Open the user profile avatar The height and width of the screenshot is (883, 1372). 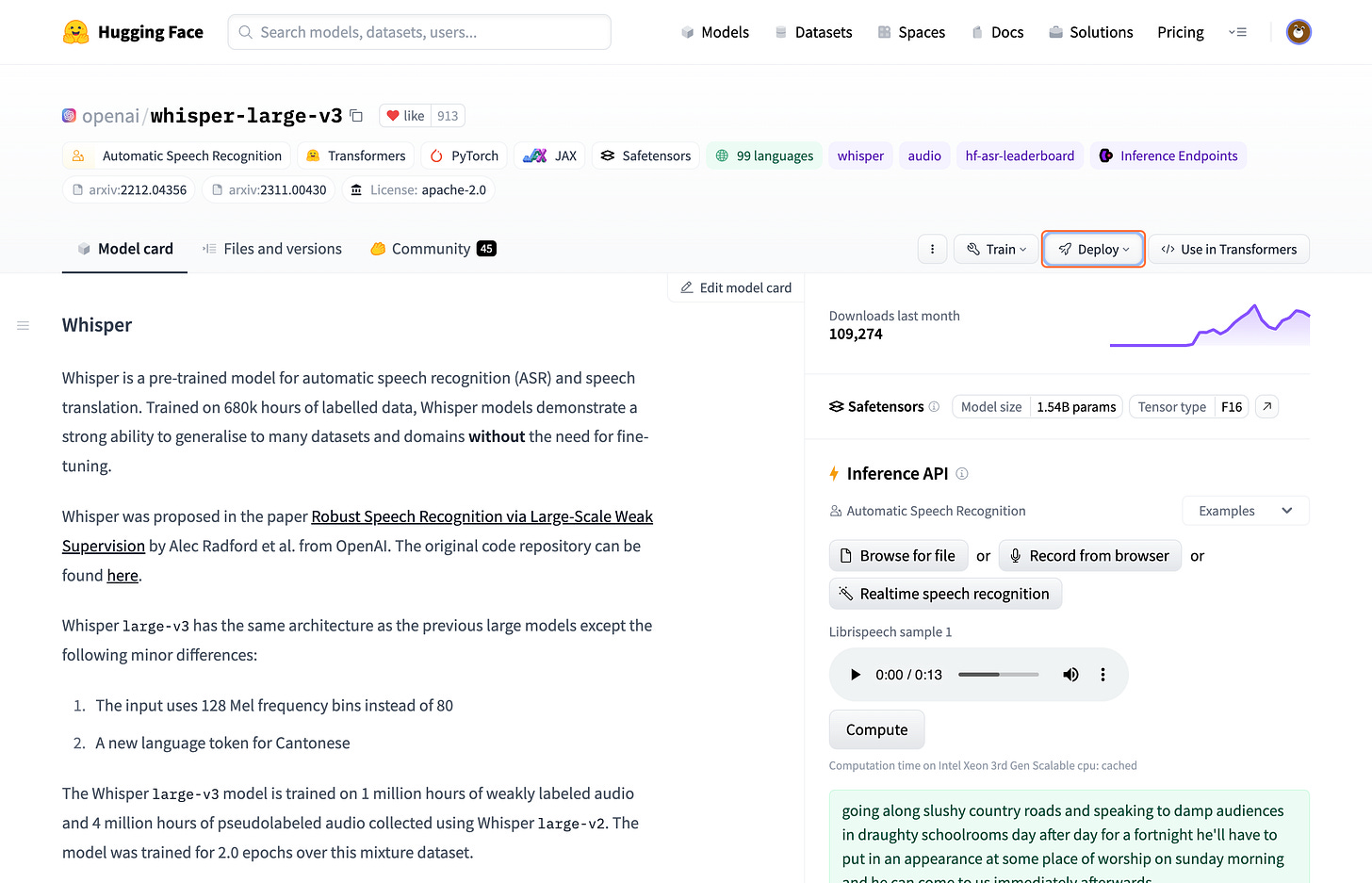coord(1298,32)
